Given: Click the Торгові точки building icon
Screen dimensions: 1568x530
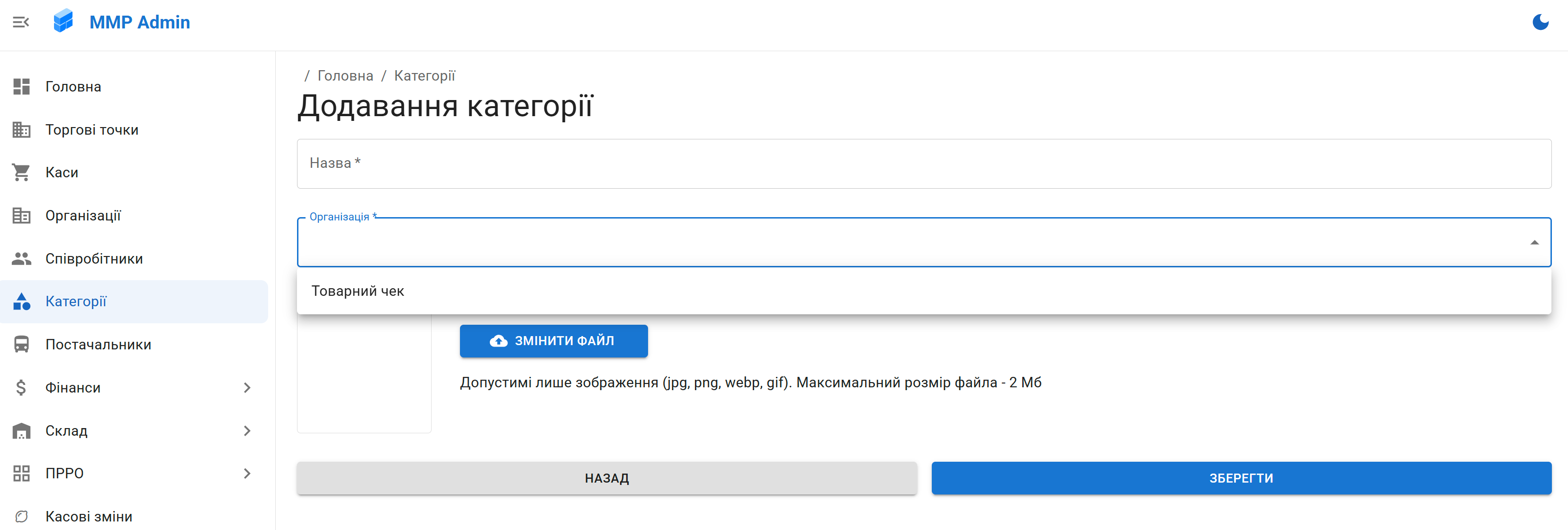Looking at the screenshot, I should [x=21, y=130].
